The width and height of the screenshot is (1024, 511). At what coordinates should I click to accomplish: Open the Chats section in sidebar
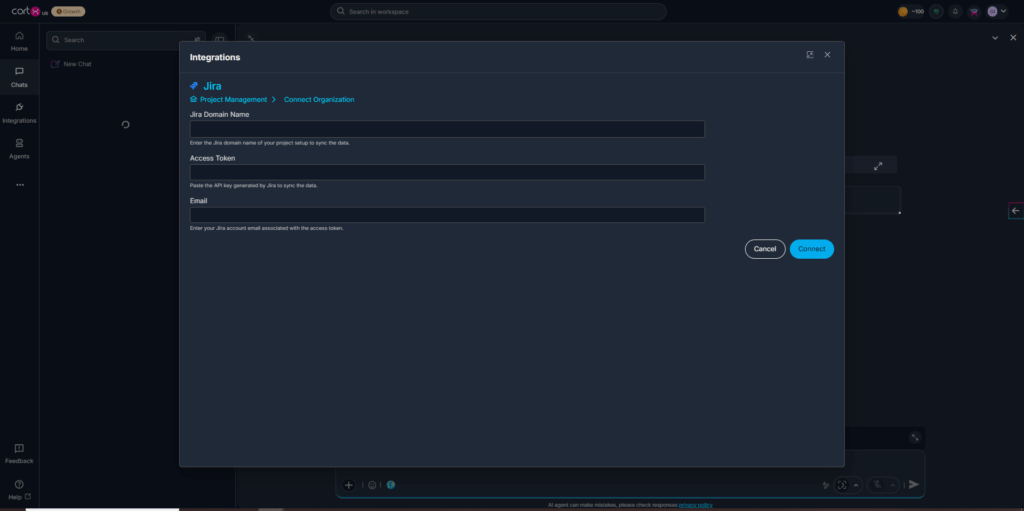point(19,77)
